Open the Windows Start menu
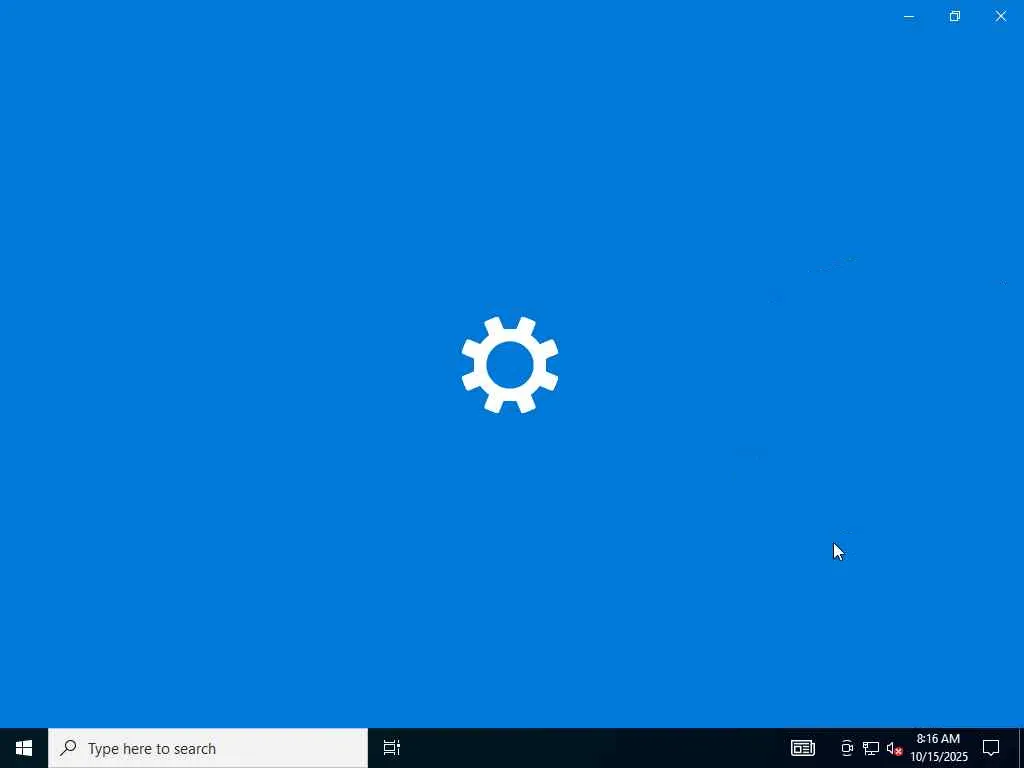 [x=24, y=748]
